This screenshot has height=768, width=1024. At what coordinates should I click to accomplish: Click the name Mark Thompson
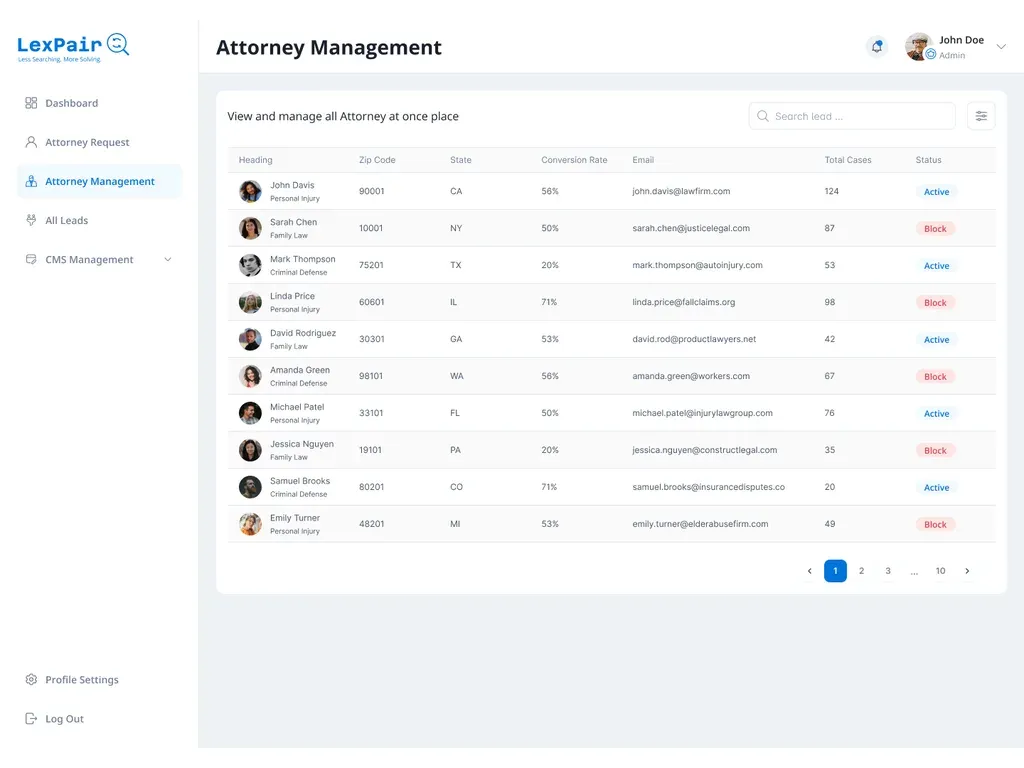[x=302, y=259]
